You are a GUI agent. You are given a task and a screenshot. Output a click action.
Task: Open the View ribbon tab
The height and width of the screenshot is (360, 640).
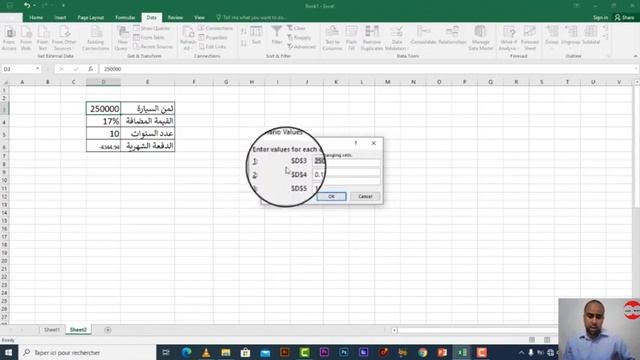click(199, 18)
